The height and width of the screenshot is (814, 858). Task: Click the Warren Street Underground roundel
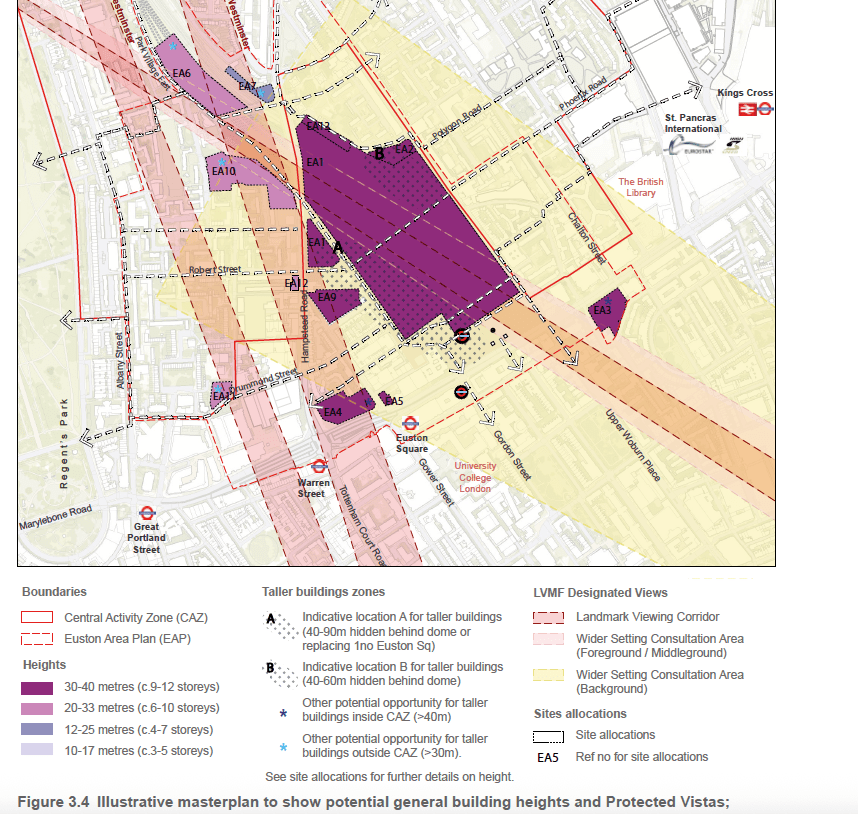[319, 466]
